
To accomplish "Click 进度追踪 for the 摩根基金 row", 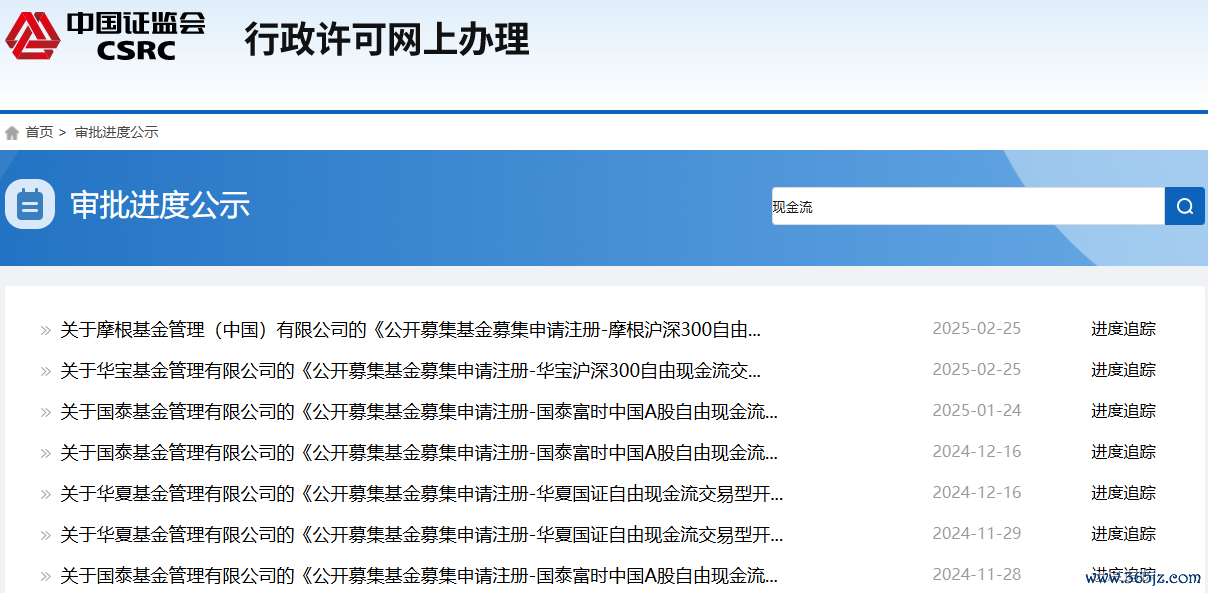I will pyautogui.click(x=1123, y=329).
